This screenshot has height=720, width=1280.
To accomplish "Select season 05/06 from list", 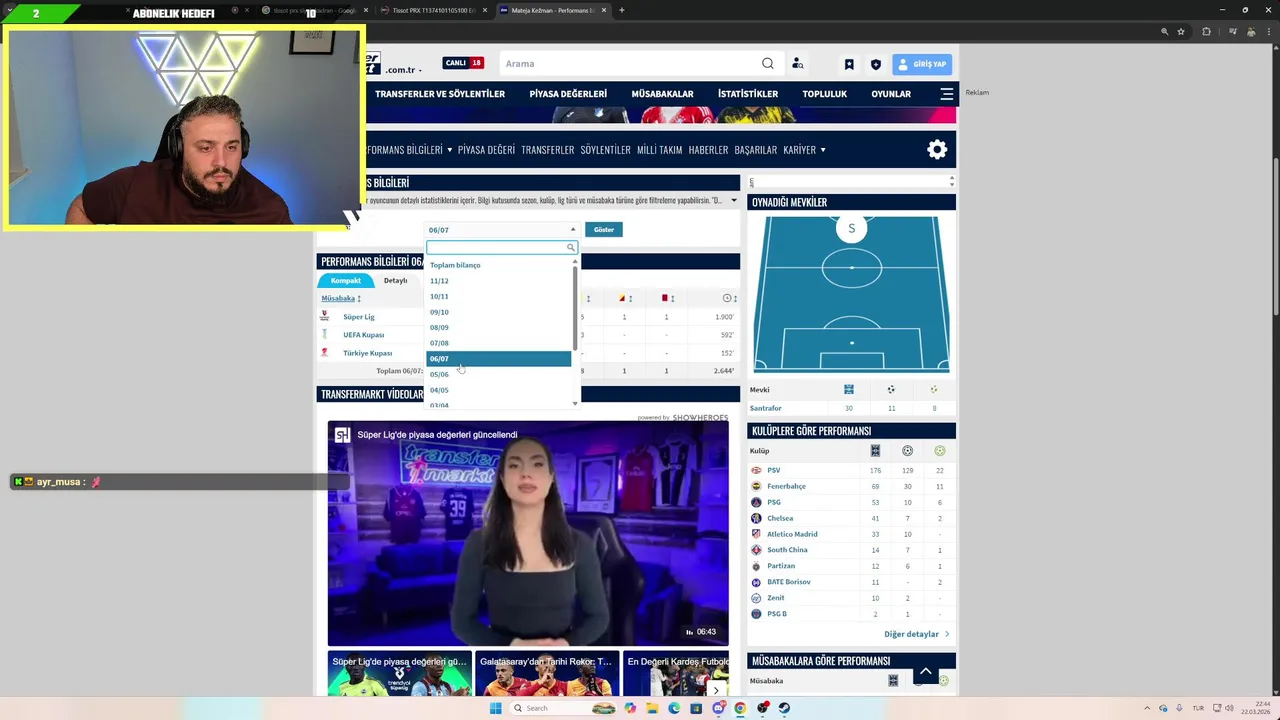I will 439,374.
